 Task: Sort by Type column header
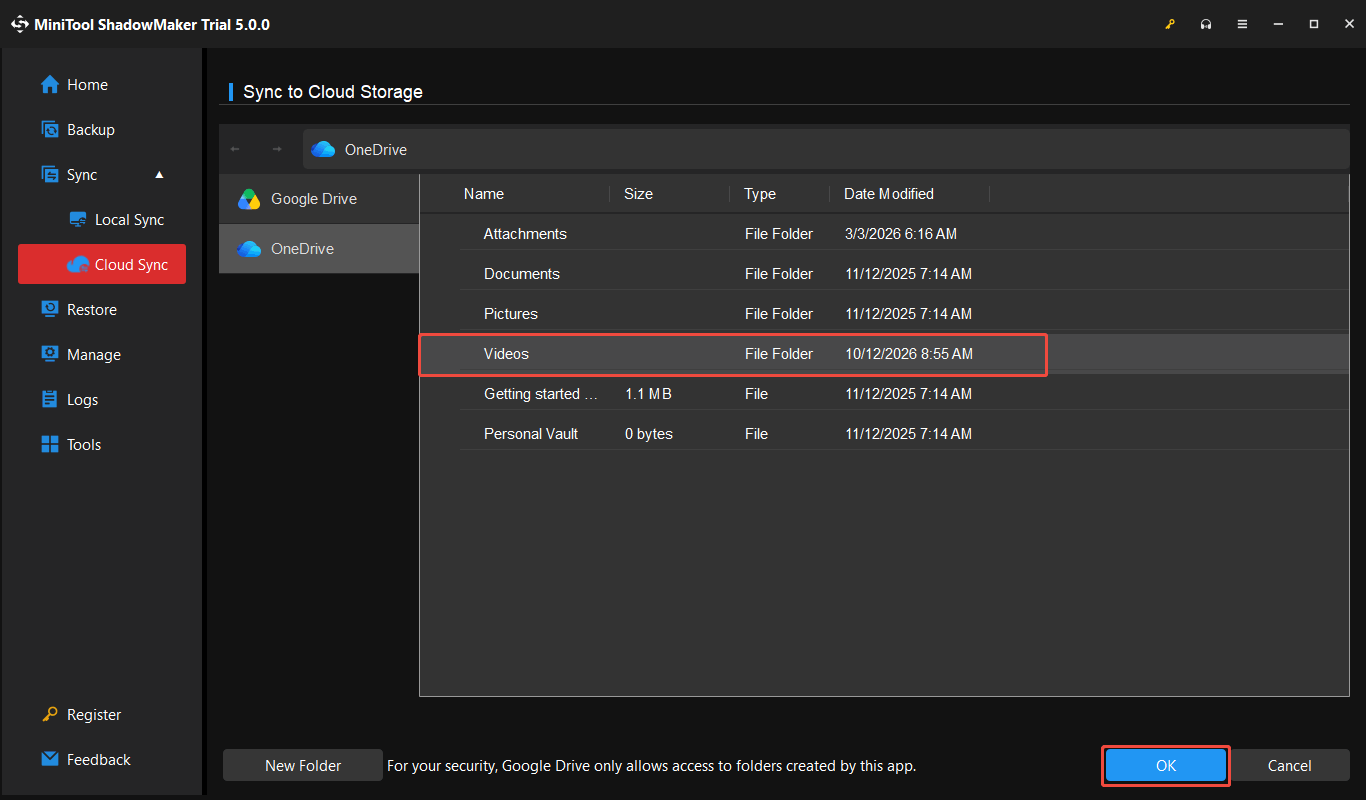(x=760, y=194)
